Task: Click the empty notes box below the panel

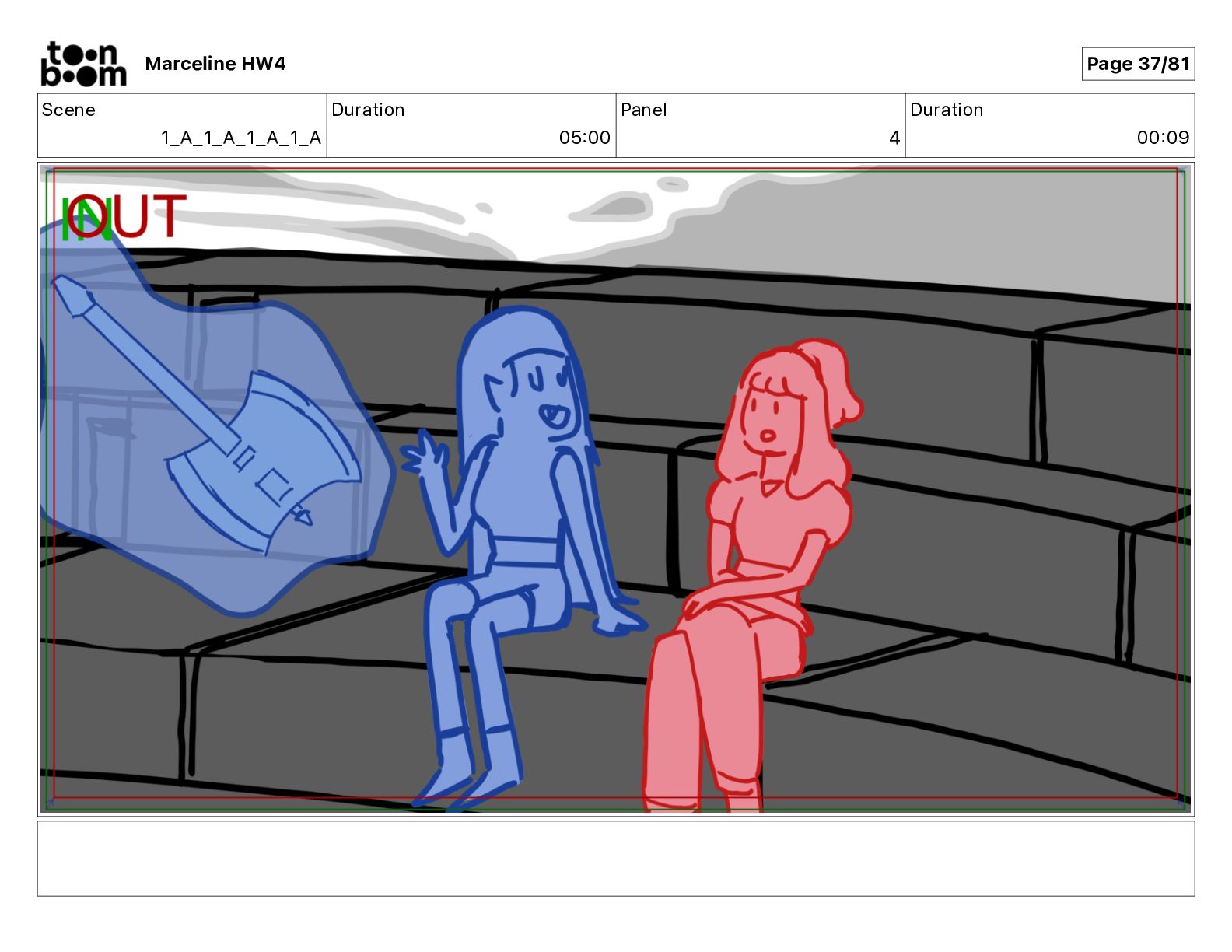Action: click(616, 859)
